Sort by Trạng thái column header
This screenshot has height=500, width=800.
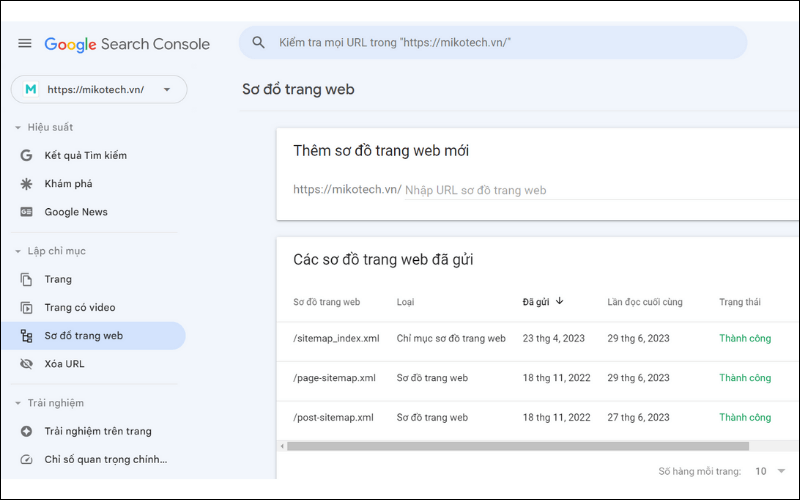tap(740, 302)
